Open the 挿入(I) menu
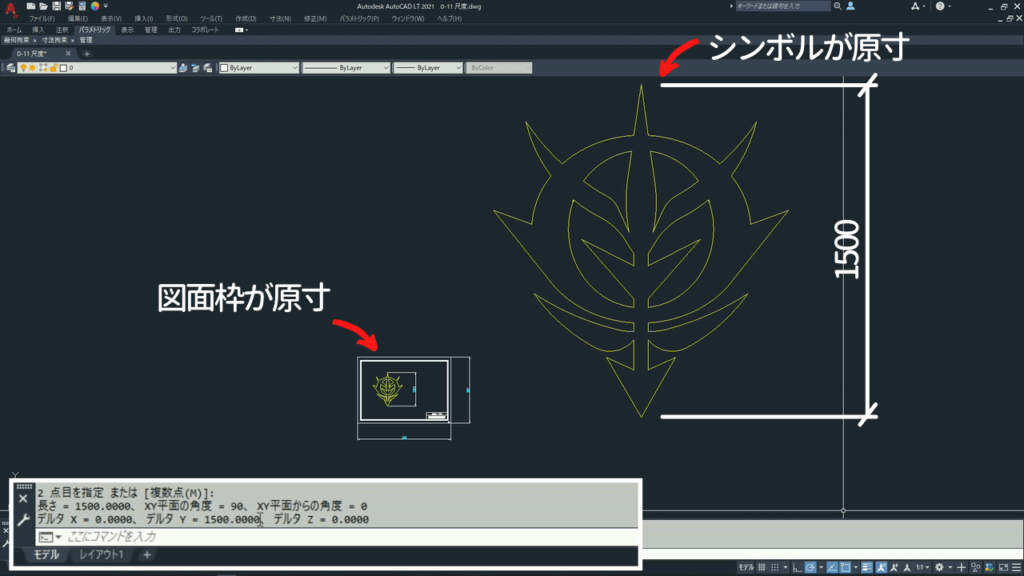The image size is (1024, 576). click(x=144, y=19)
